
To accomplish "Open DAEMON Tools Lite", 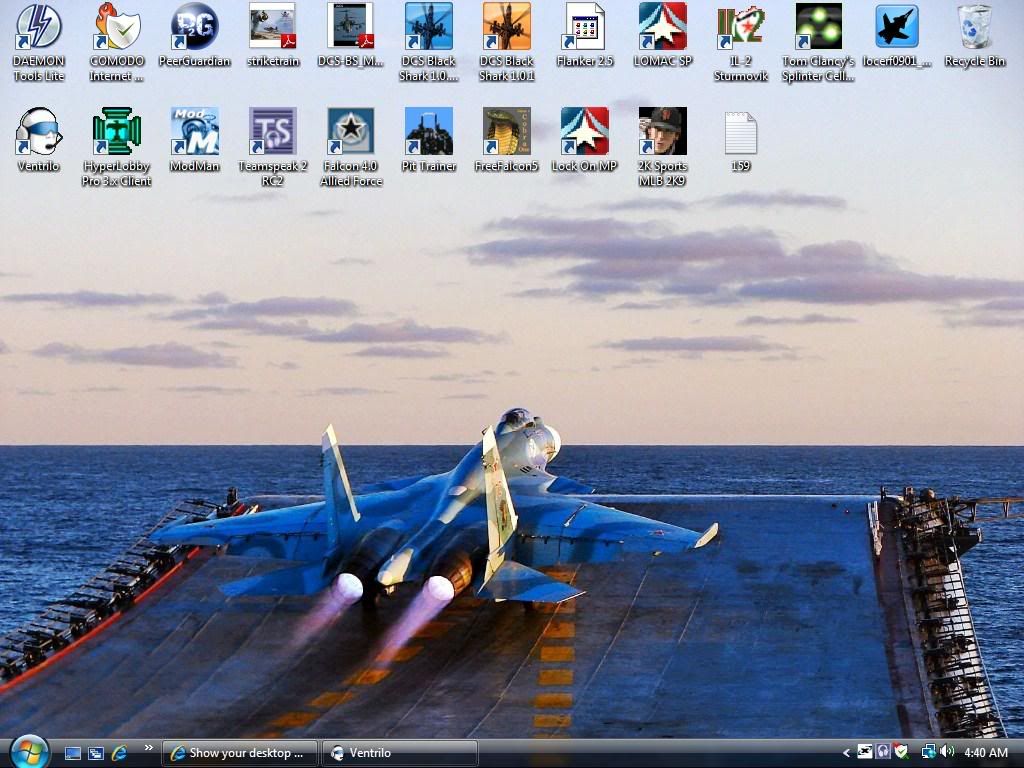I will [x=37, y=30].
